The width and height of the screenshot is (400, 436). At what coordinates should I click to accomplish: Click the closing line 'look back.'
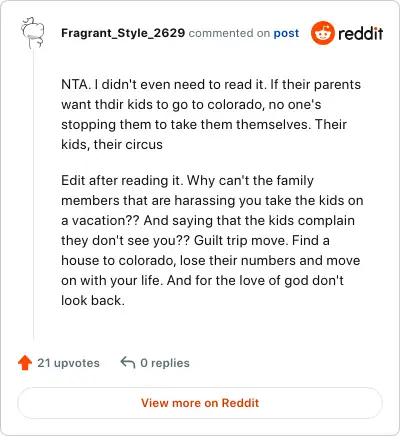(93, 300)
